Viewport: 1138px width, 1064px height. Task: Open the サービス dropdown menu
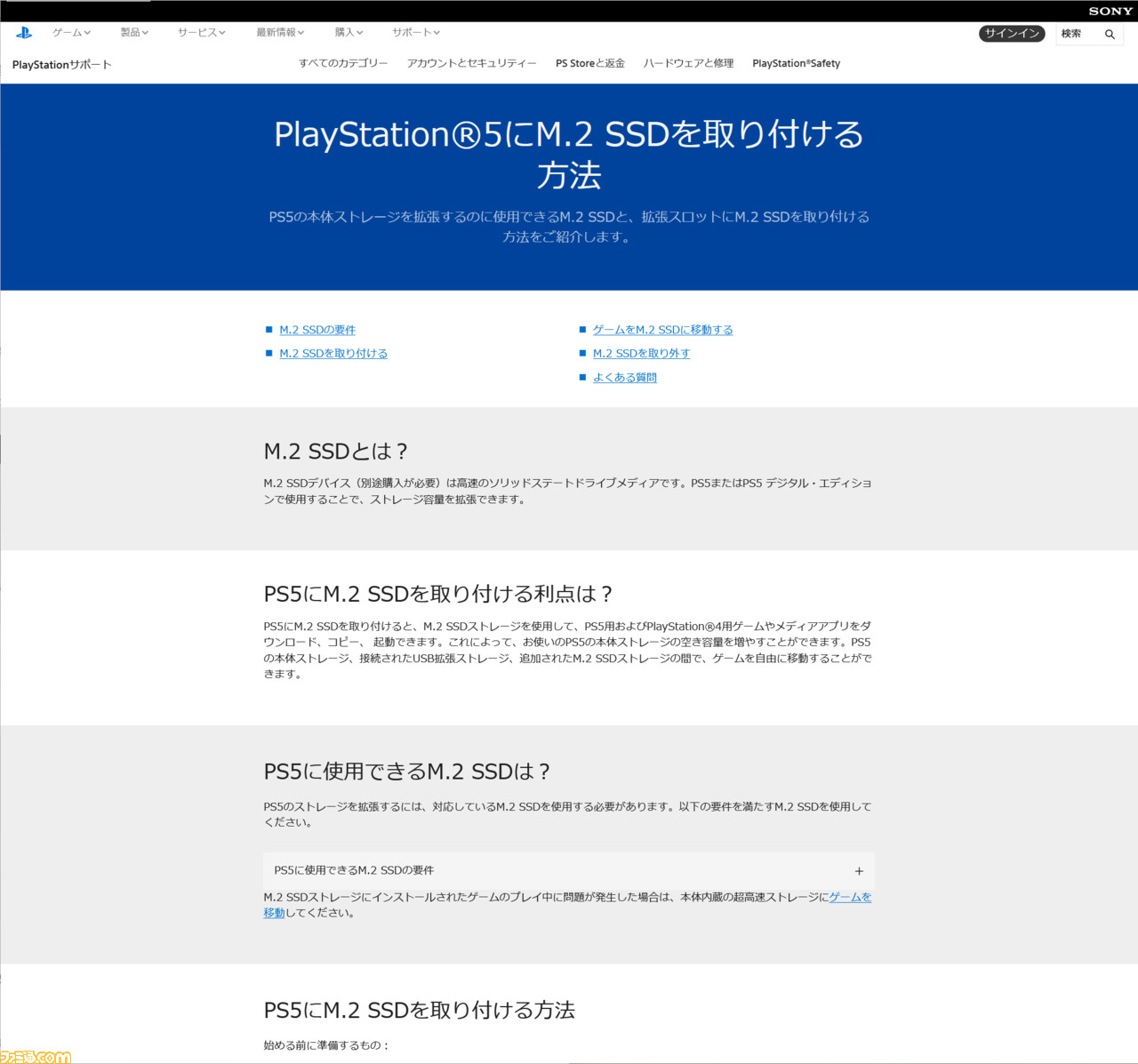201,33
